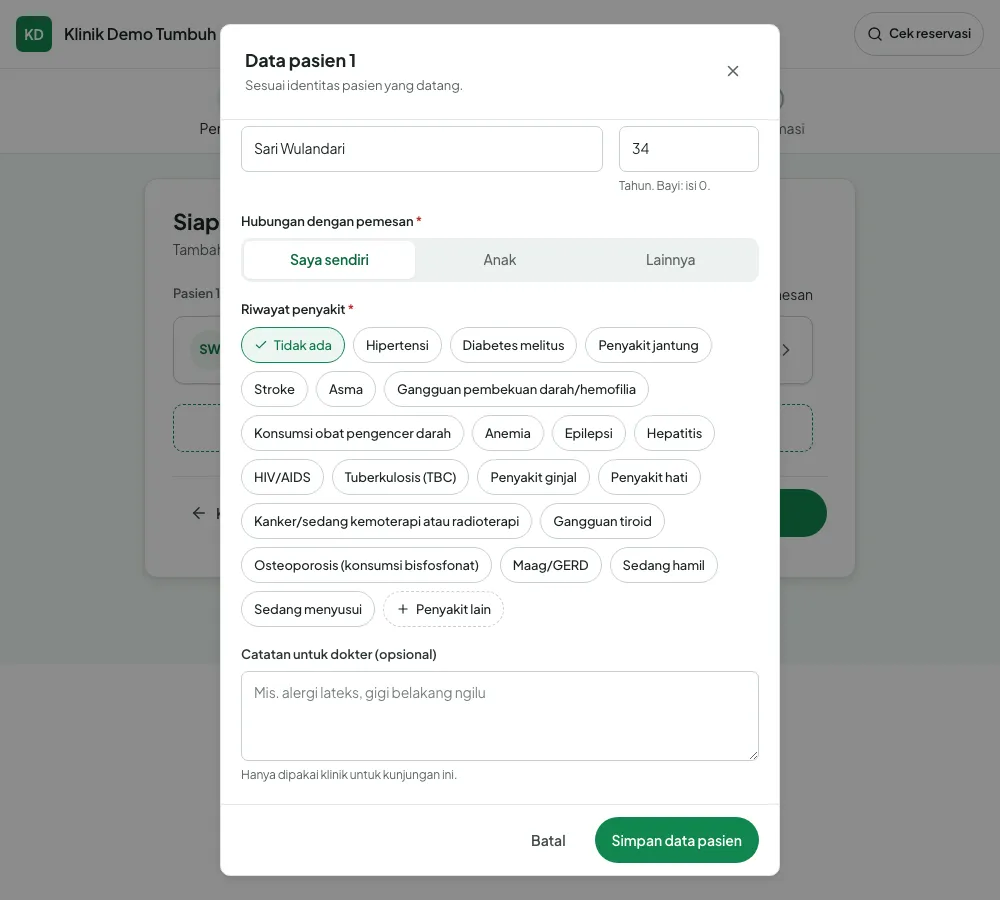1000x900 pixels.
Task: Toggle Konsumsi obat pengencer darah chip
Action: 352,433
